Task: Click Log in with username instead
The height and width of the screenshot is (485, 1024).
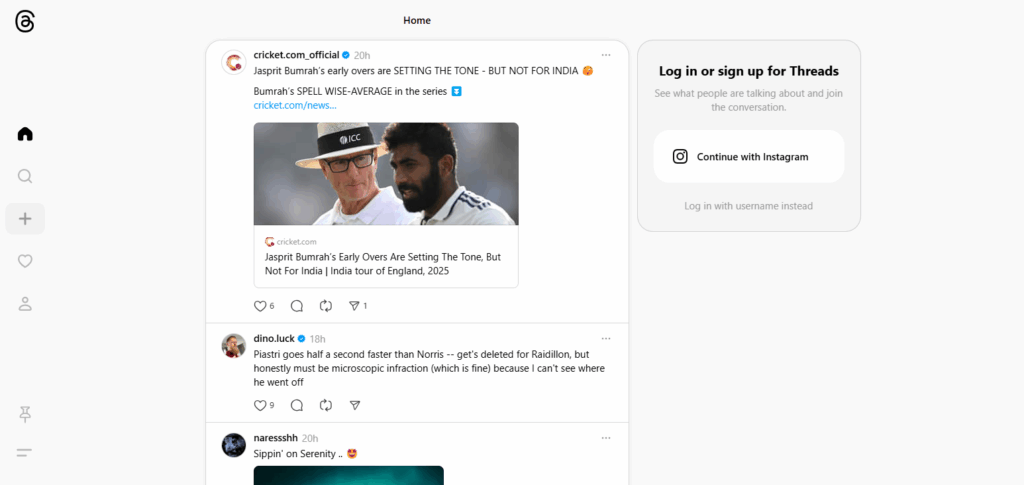Action: (x=748, y=206)
